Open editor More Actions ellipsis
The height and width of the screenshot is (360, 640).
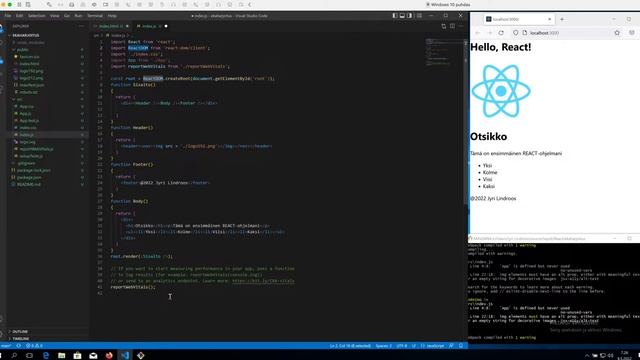(x=461, y=26)
